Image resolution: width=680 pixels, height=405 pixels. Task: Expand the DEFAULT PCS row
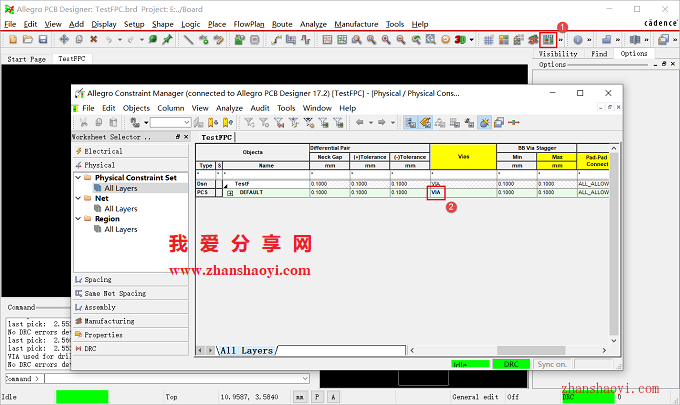(230, 193)
